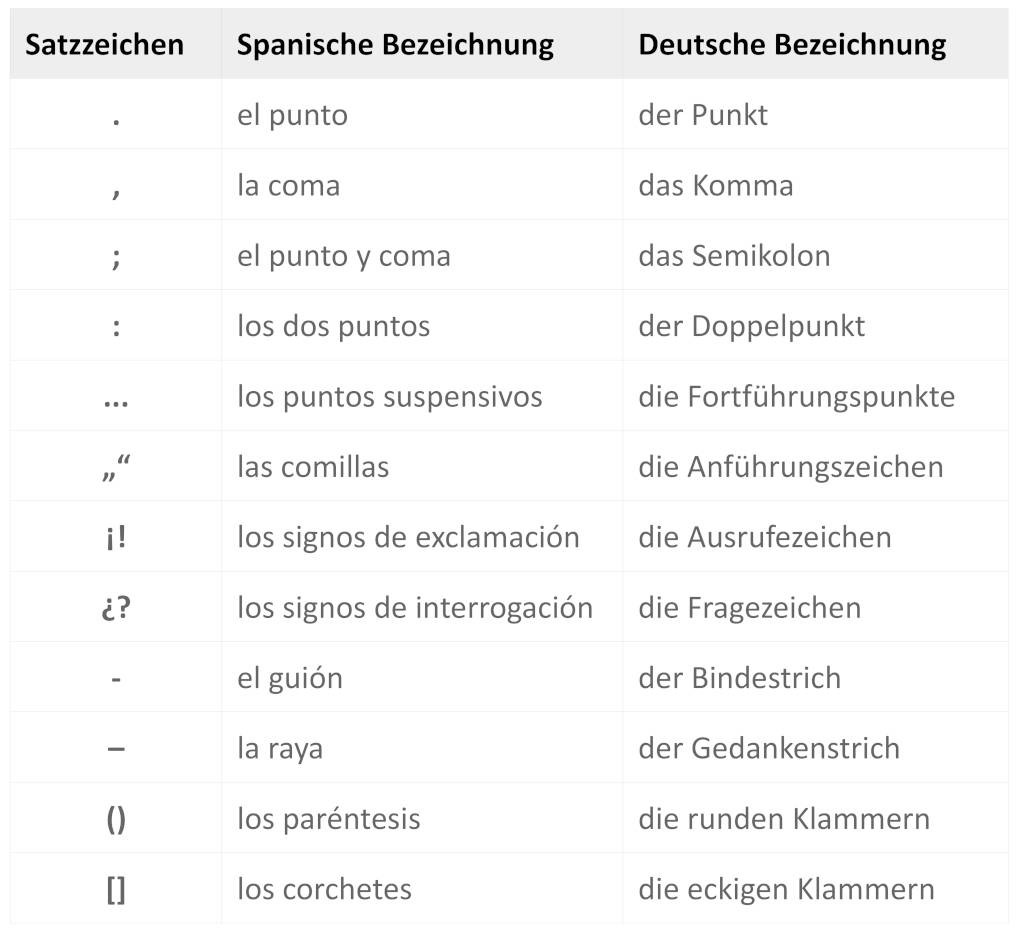The height and width of the screenshot is (938, 1020).
Task: Click 'los puntos suspensivos' text
Action: (x=389, y=397)
